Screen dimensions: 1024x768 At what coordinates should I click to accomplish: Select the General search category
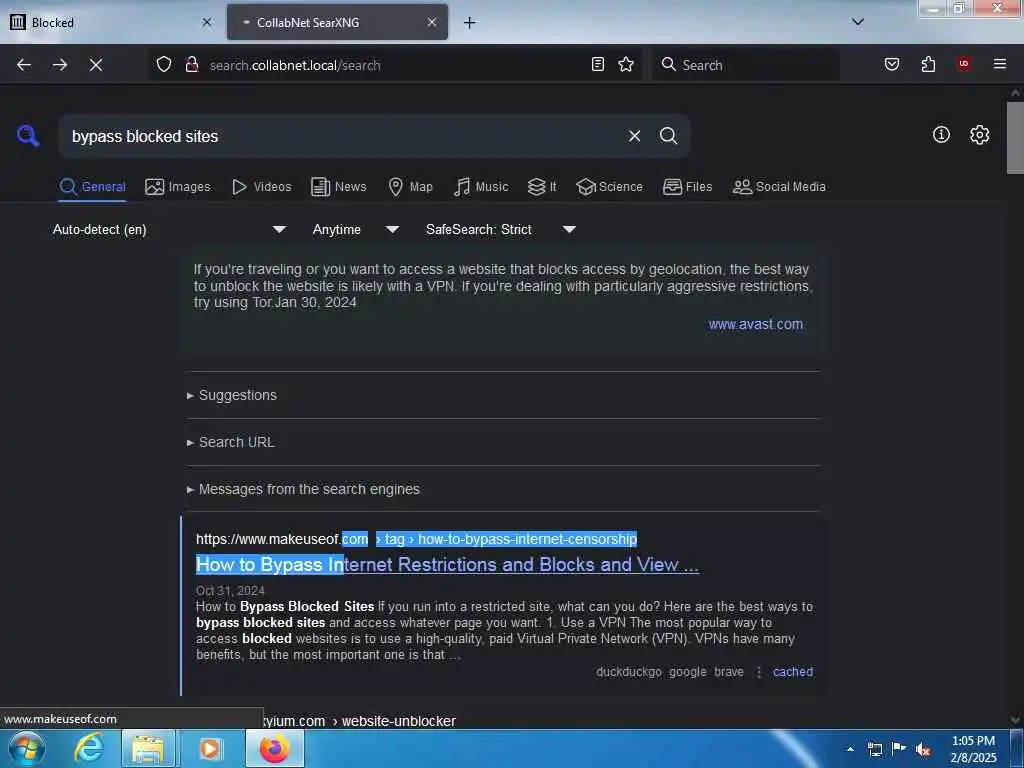pyautogui.click(x=92, y=187)
